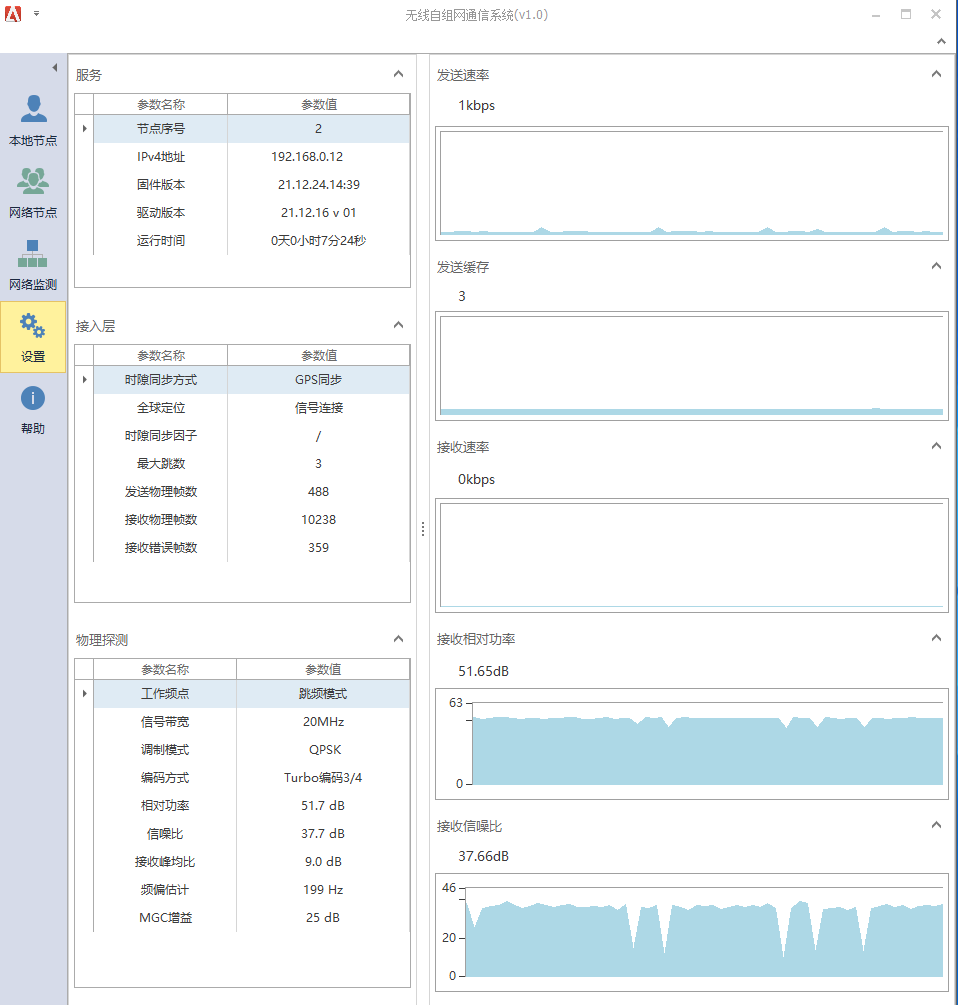Viewport: 958px width, 1005px height.
Task: Click the row indicator arrow beside 时隙同步方式
Action: (x=85, y=380)
